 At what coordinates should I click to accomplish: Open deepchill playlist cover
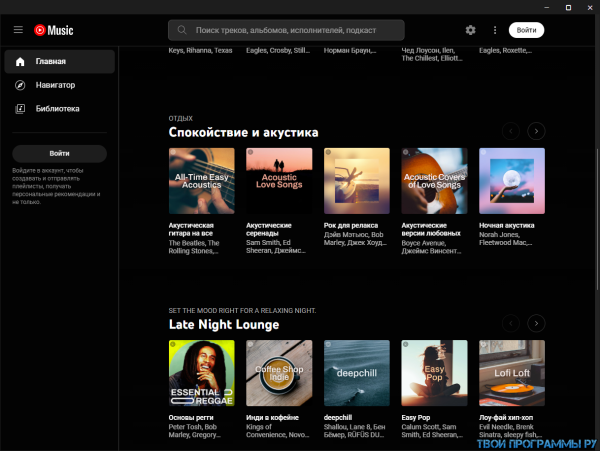pyautogui.click(x=357, y=373)
